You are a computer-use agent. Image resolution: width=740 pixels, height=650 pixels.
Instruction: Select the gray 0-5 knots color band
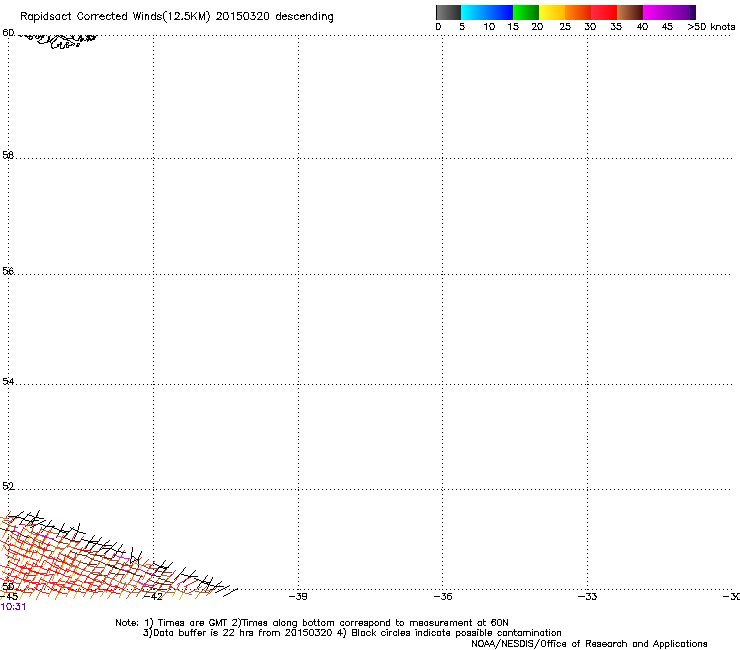click(x=448, y=12)
